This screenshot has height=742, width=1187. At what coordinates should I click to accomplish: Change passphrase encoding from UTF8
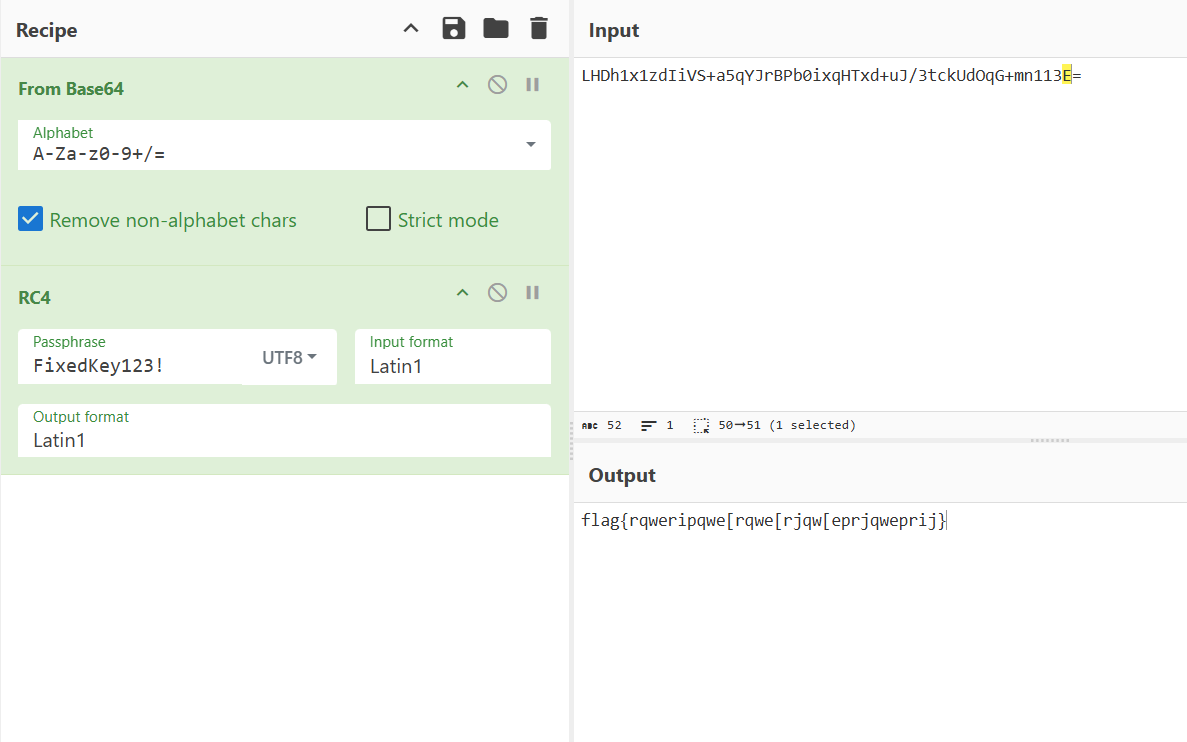(x=289, y=357)
